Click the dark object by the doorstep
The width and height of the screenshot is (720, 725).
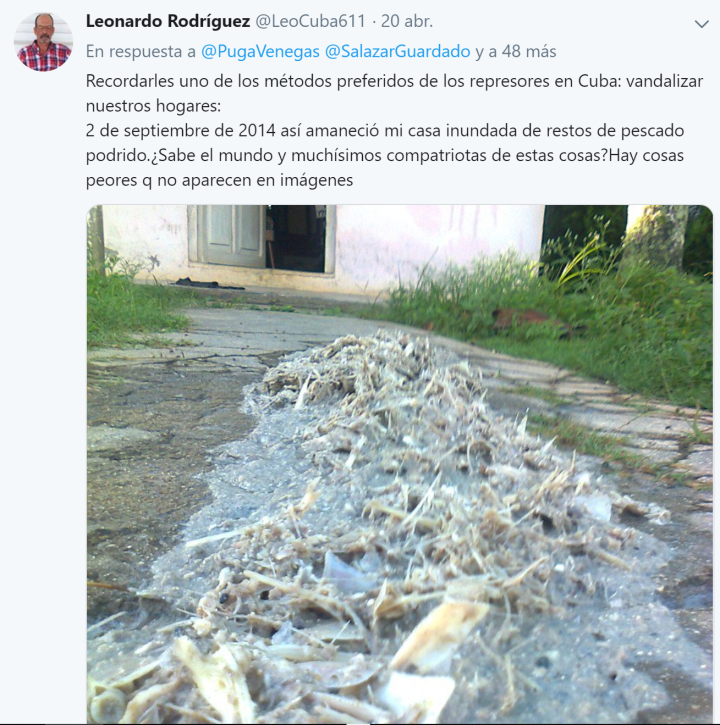(208, 283)
